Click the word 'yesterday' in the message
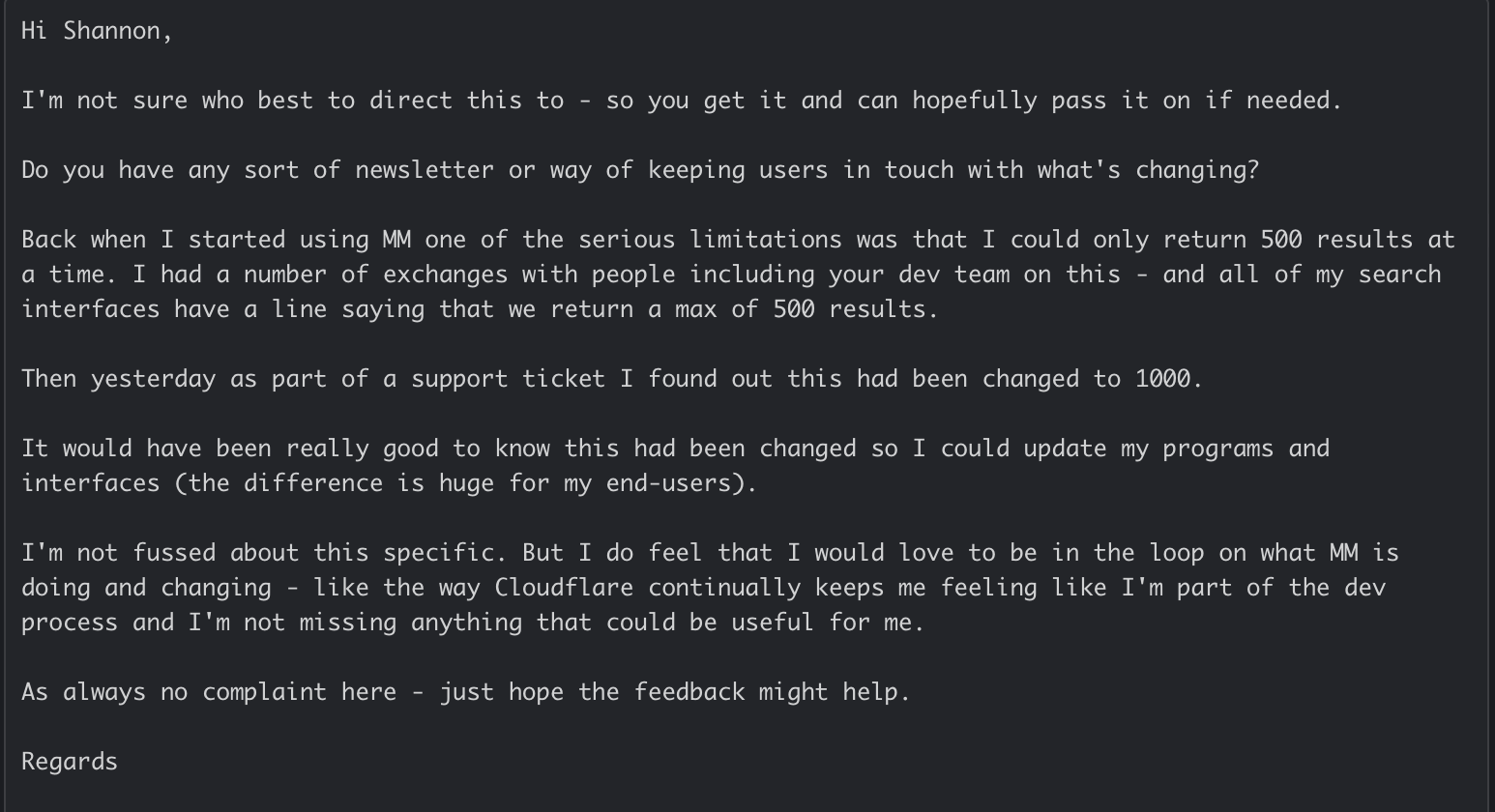The image size is (1495, 812). tap(153, 379)
